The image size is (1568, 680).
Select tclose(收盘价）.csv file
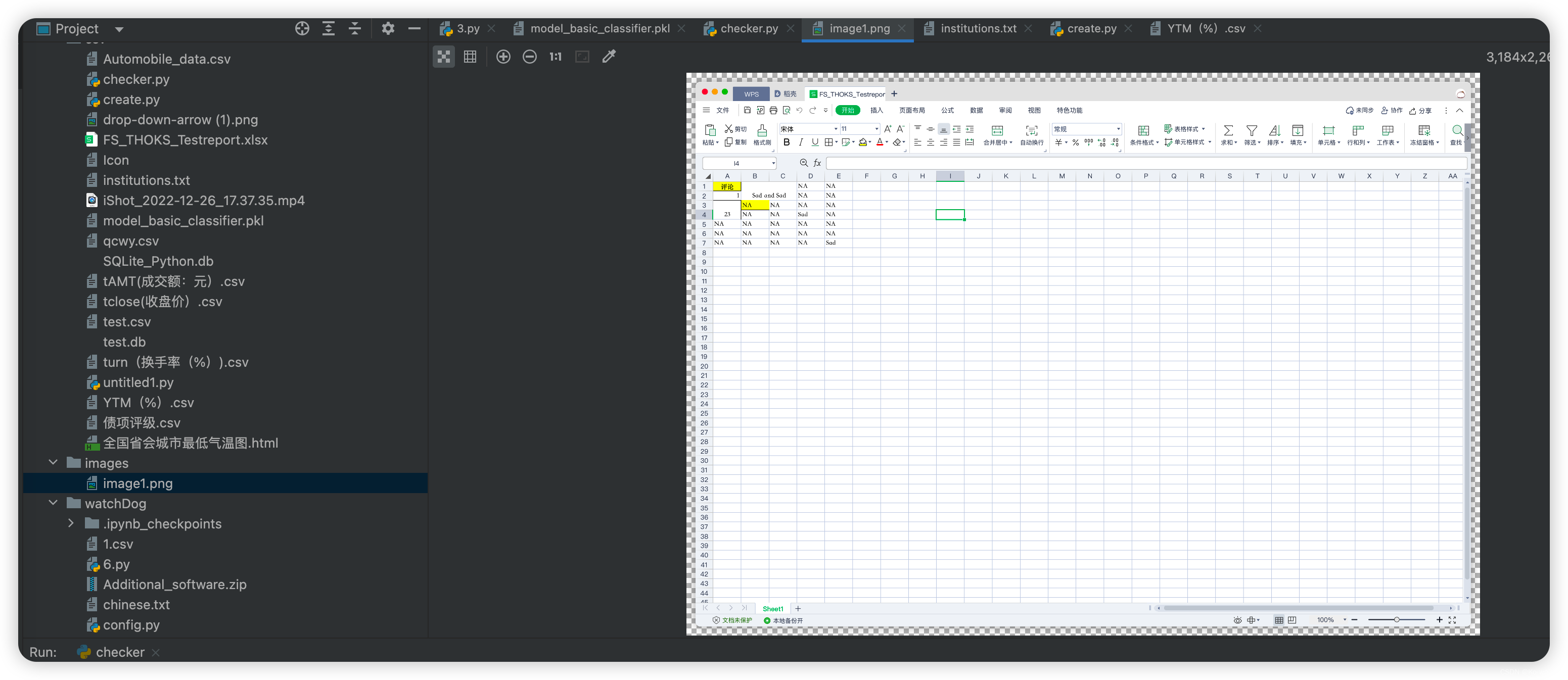[x=162, y=301]
